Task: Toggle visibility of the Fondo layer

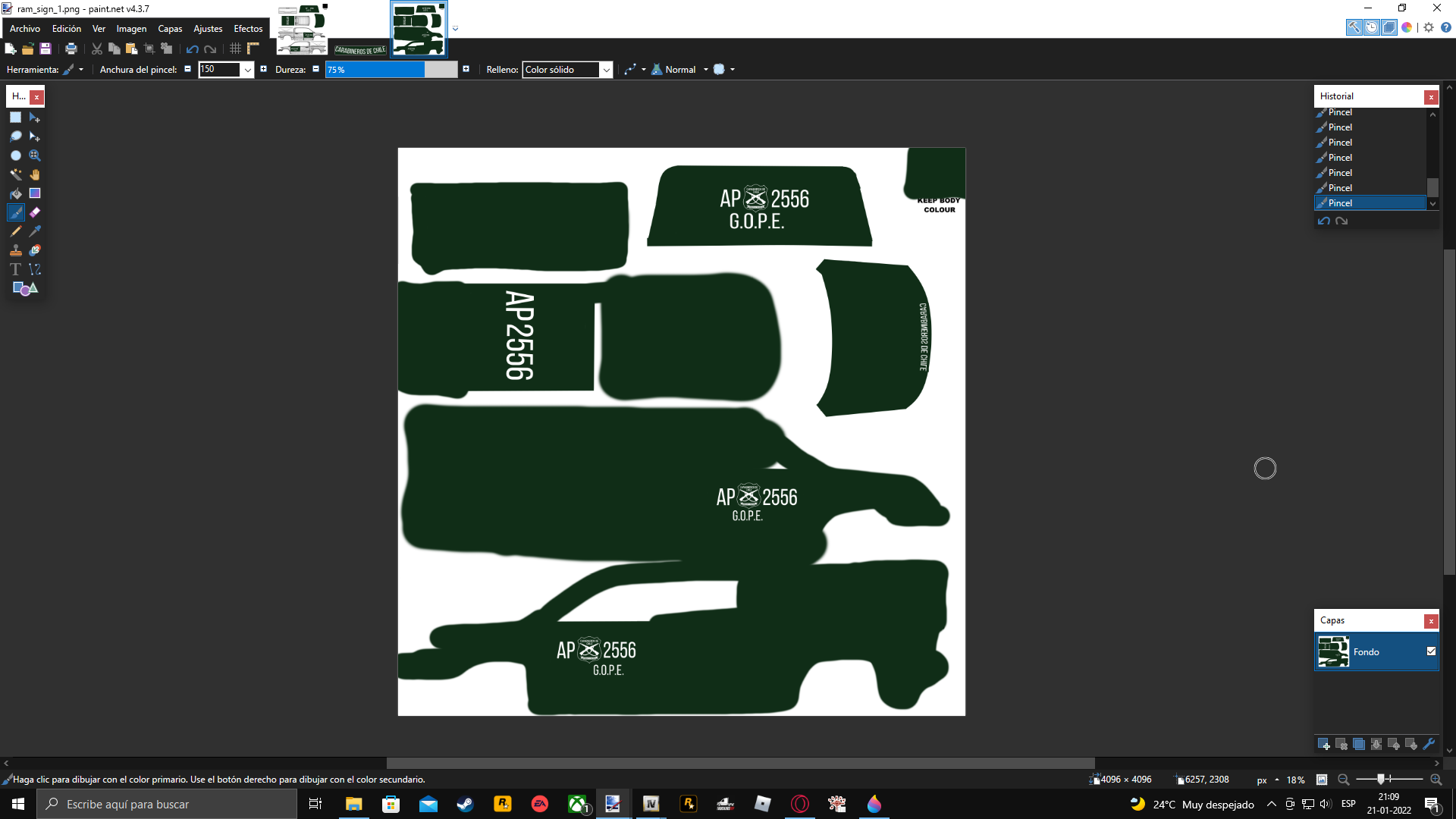Action: coord(1431,651)
